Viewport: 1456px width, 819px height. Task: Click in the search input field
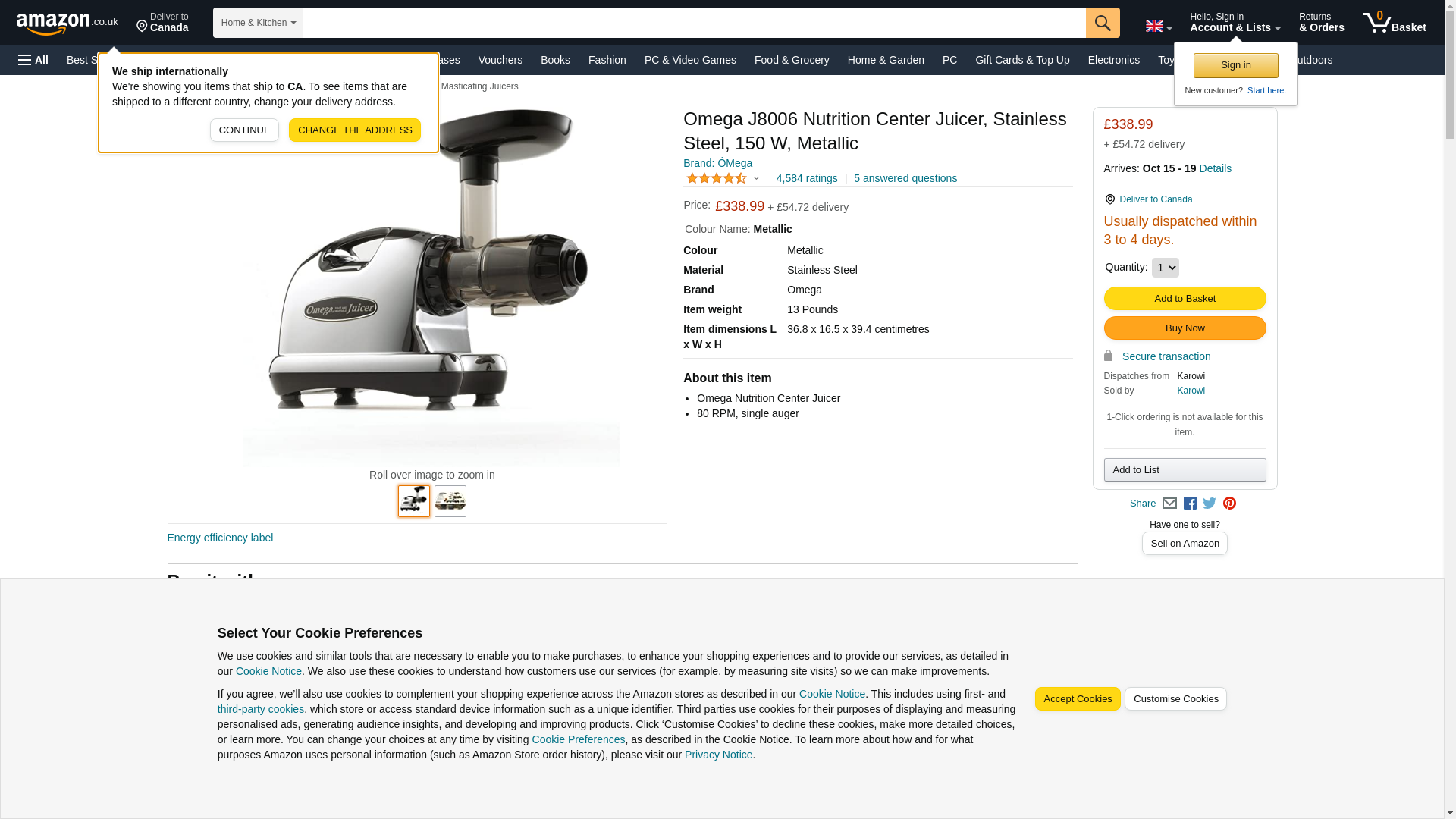pos(694,23)
